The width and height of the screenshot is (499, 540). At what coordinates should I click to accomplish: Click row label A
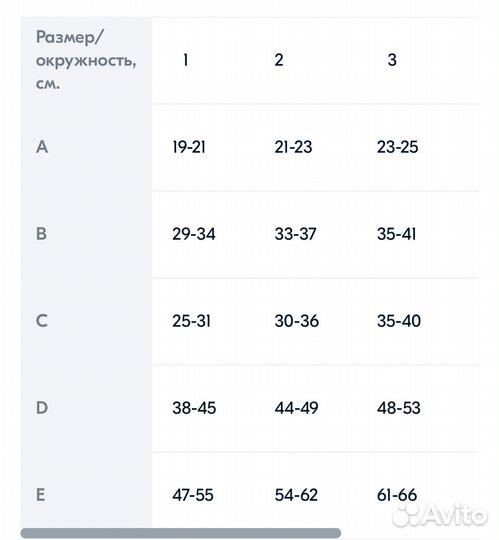click(42, 147)
